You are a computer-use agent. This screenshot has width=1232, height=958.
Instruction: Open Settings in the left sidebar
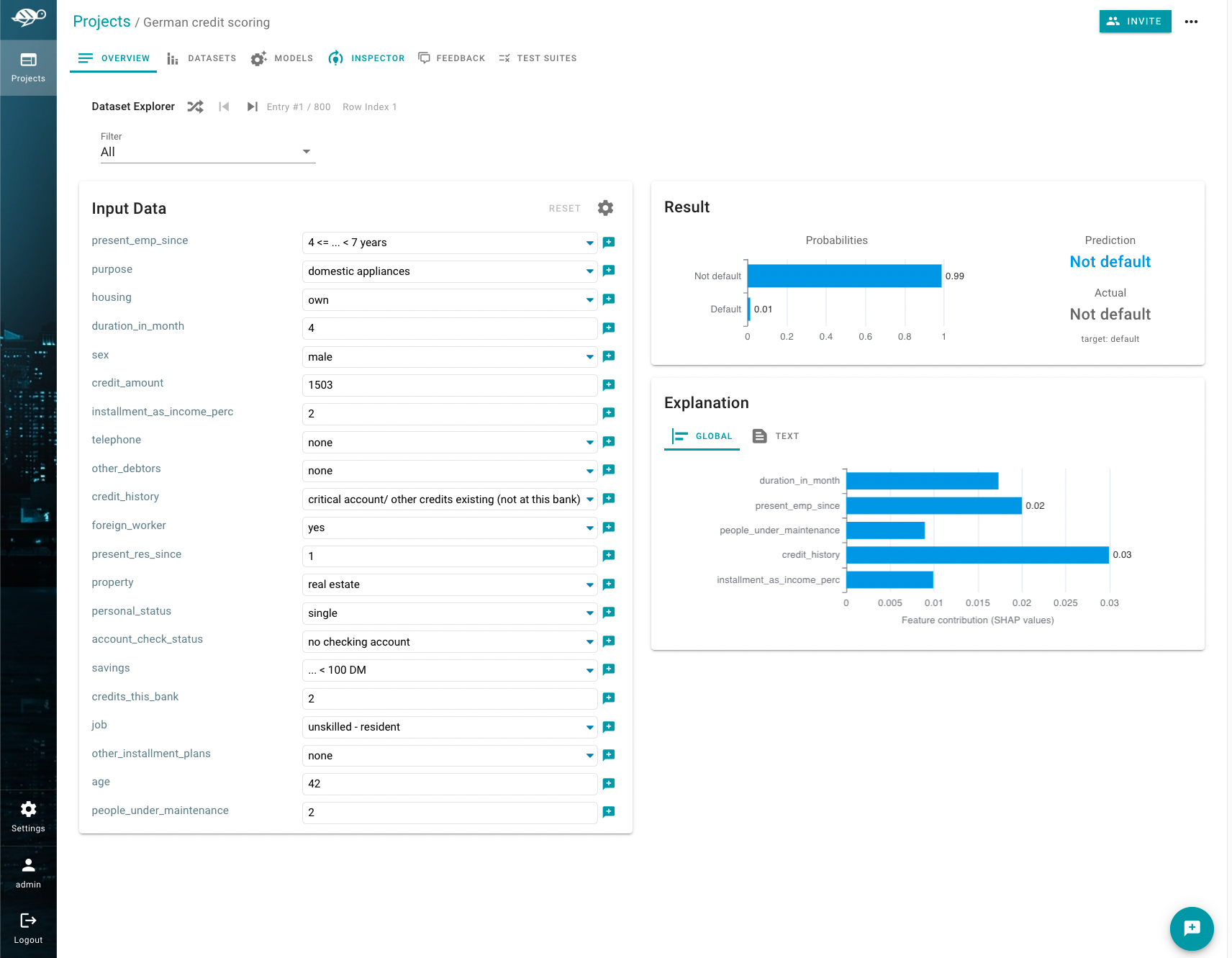click(x=28, y=816)
